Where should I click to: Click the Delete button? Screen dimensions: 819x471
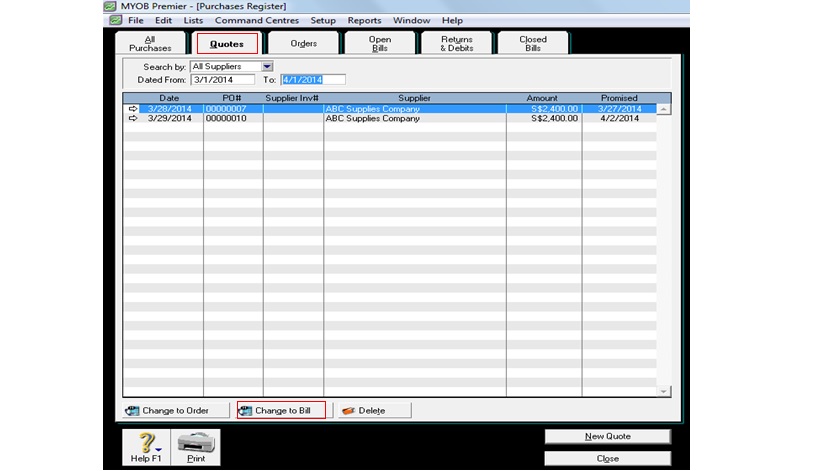(x=375, y=410)
